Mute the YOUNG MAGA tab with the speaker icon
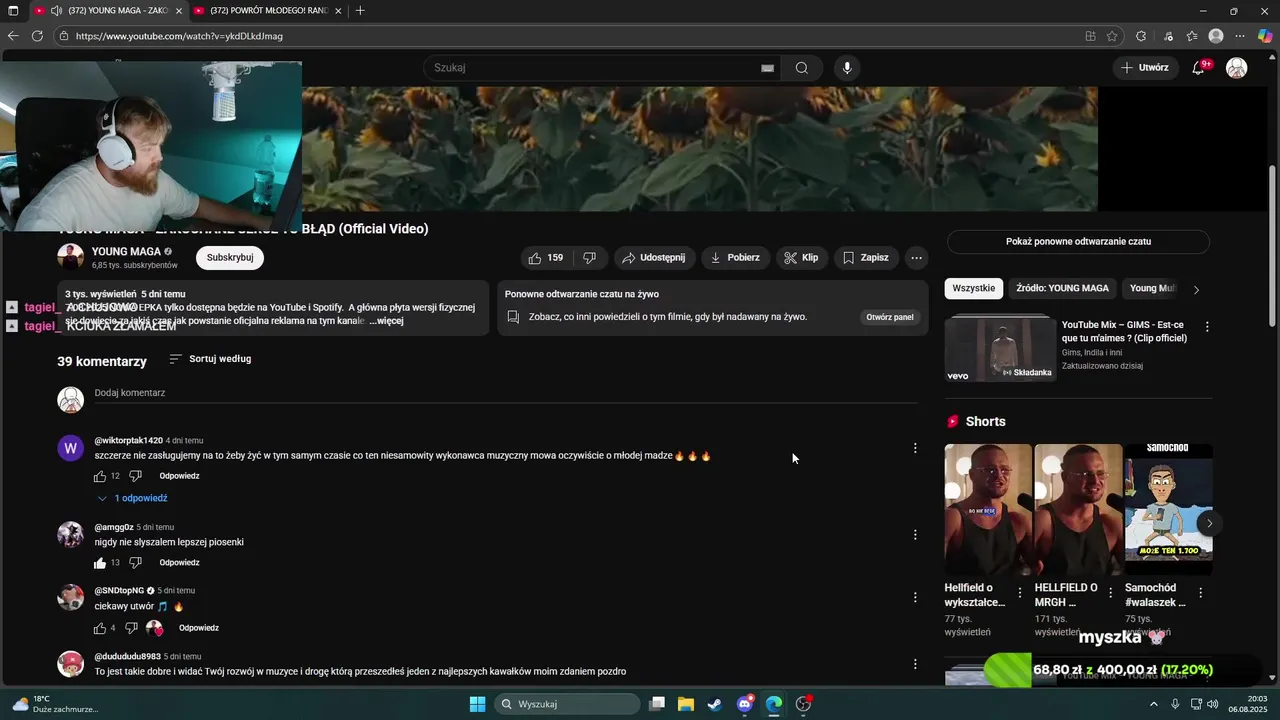This screenshot has width=1280, height=720. click(56, 10)
